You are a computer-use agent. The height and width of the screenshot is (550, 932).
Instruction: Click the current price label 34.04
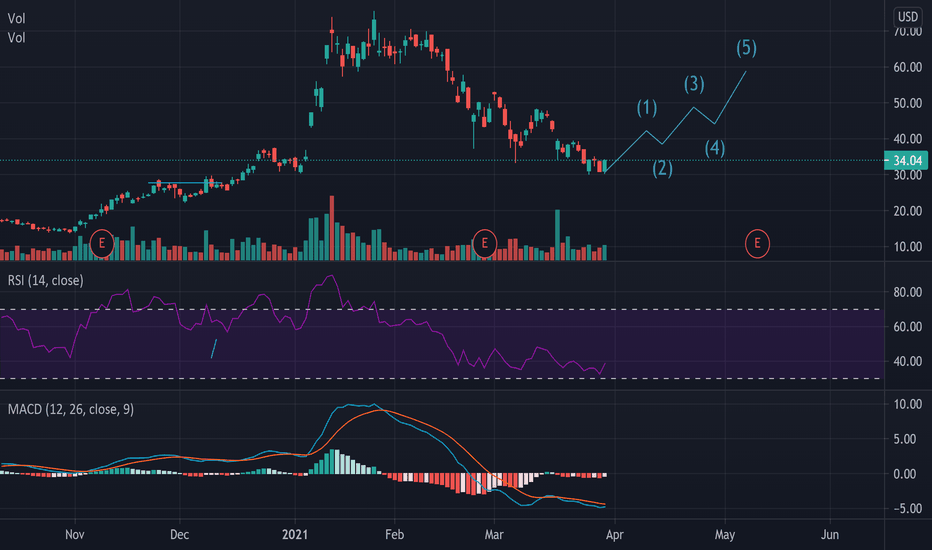tap(906, 161)
